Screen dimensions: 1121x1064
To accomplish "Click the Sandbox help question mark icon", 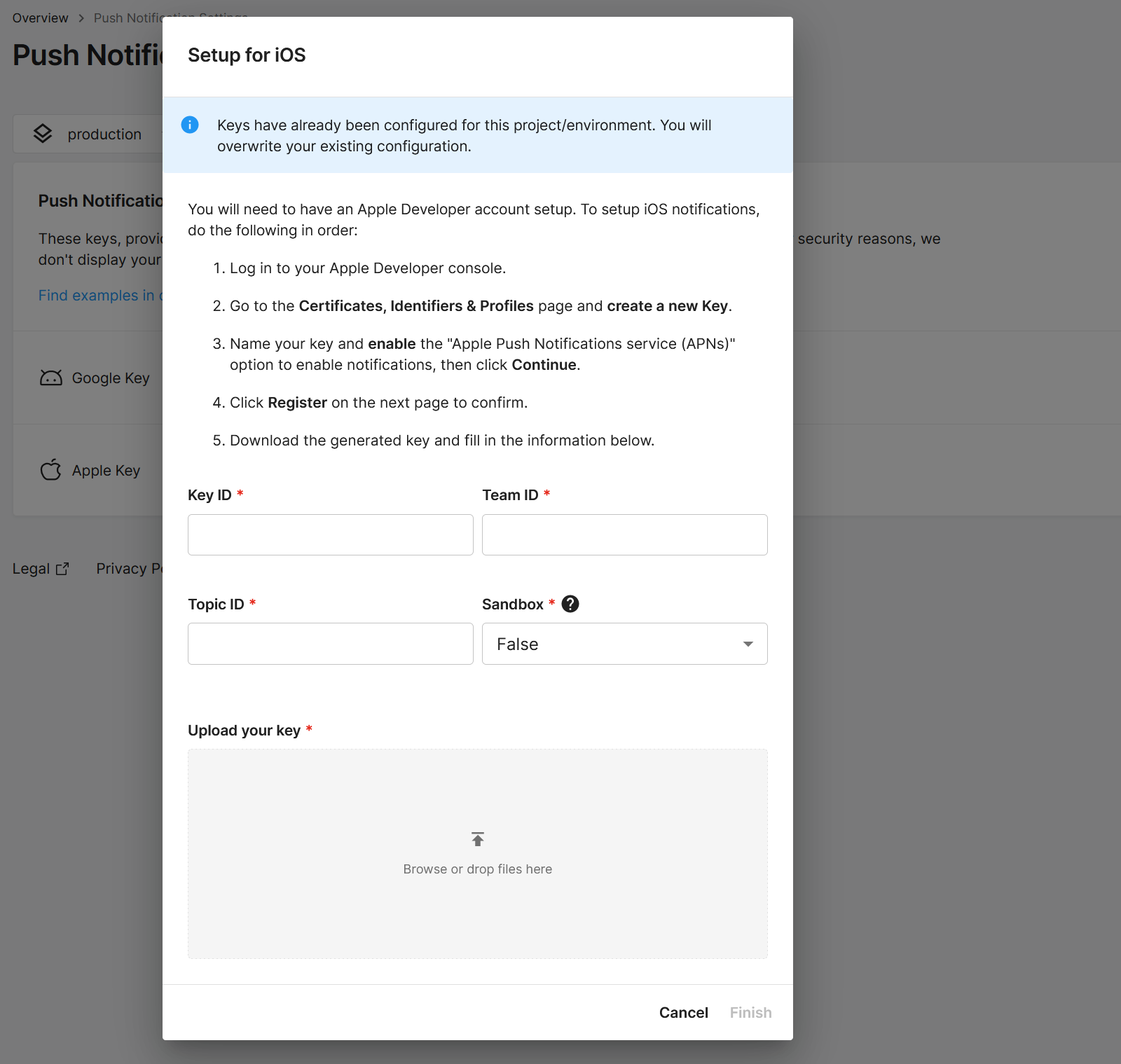I will [570, 604].
